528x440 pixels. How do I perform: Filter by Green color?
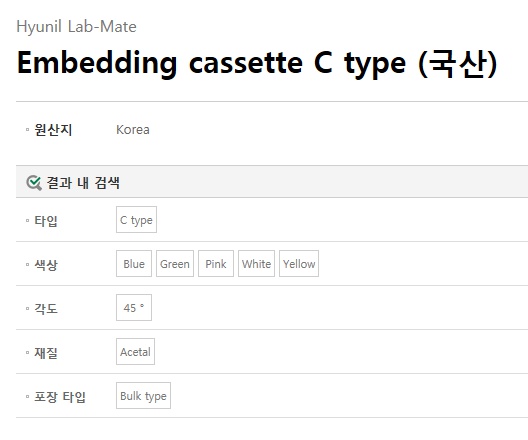tap(175, 264)
